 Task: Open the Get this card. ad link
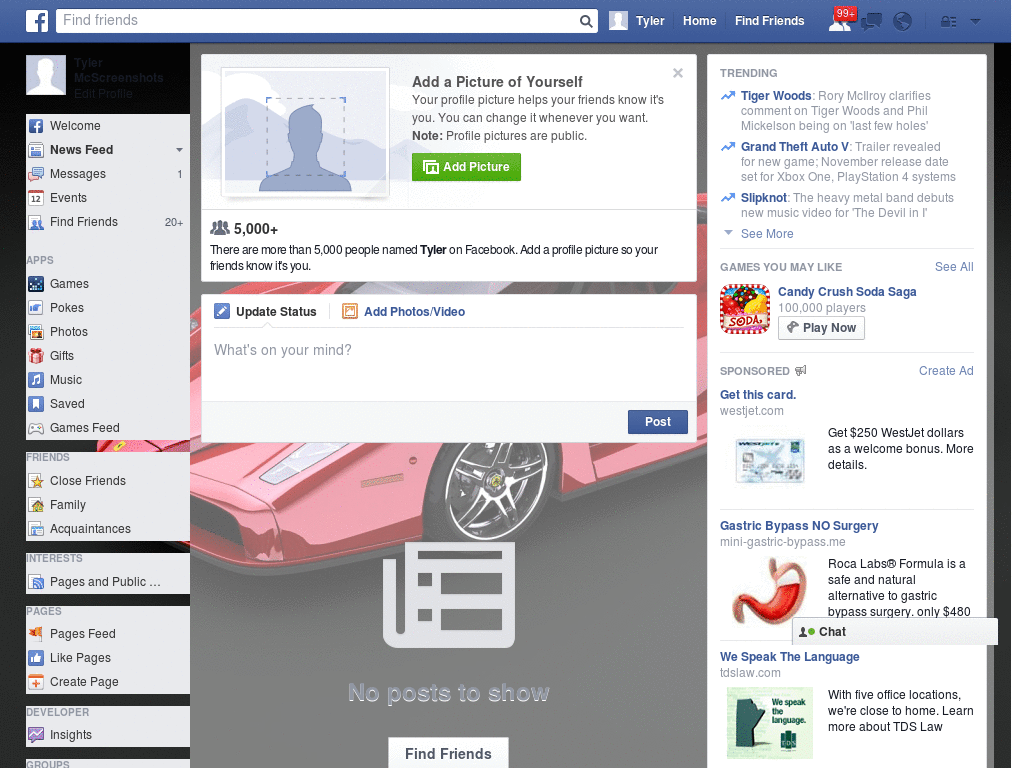758,395
